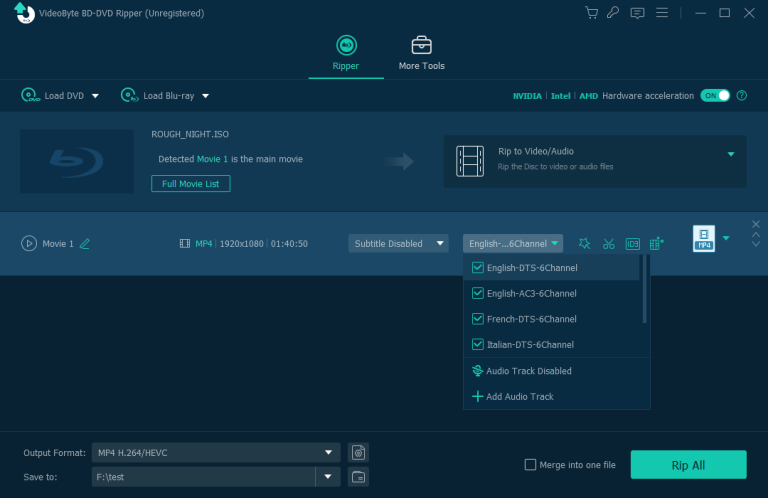Screen dimensions: 768x498
Task: Collapse the English-...6Channel audio dropdown
Action: (x=513, y=243)
